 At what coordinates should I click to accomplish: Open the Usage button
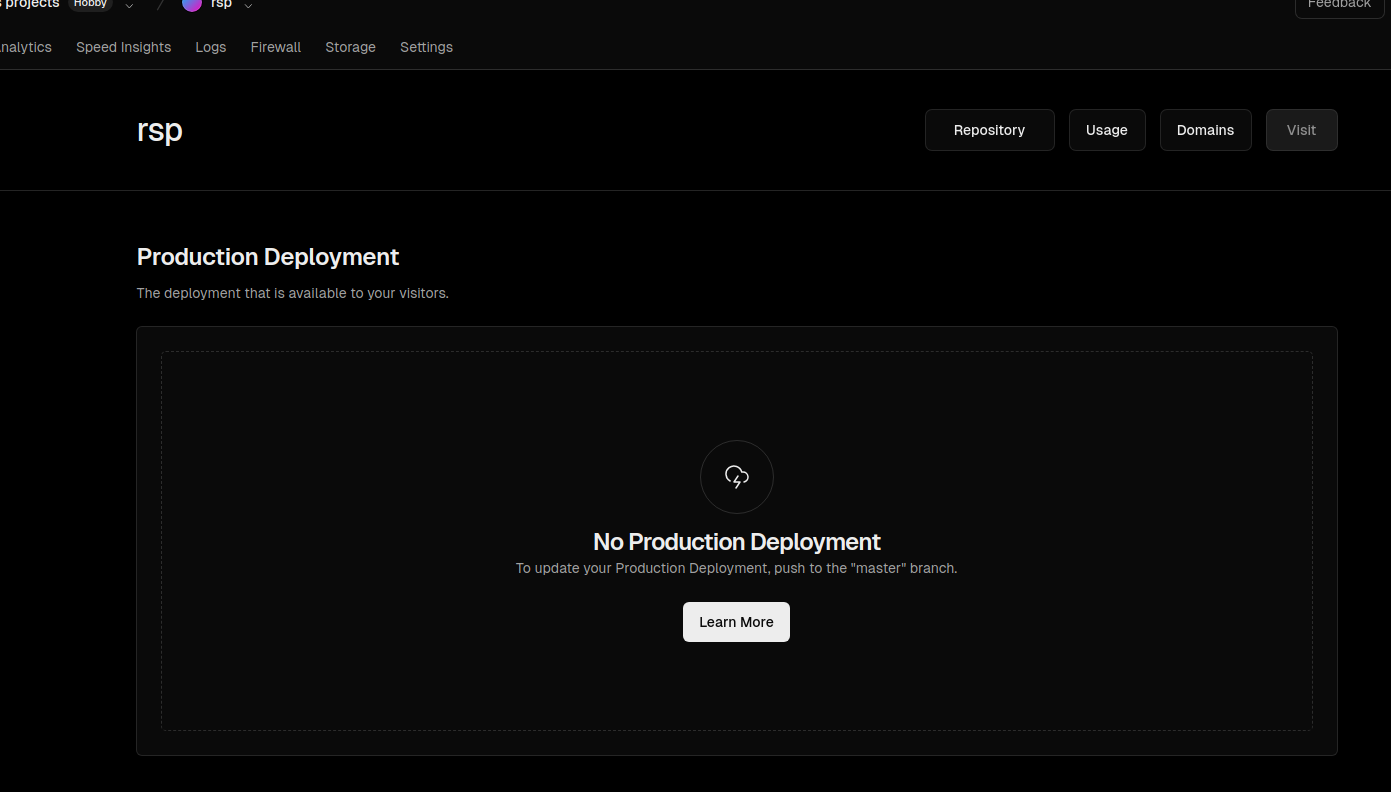point(1106,130)
